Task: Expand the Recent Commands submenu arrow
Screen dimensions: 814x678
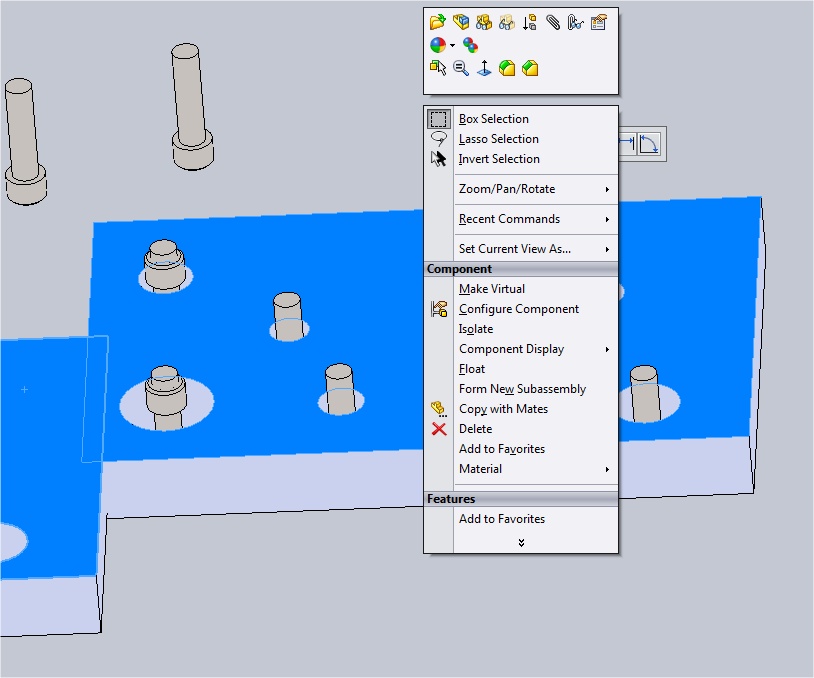Action: point(607,220)
